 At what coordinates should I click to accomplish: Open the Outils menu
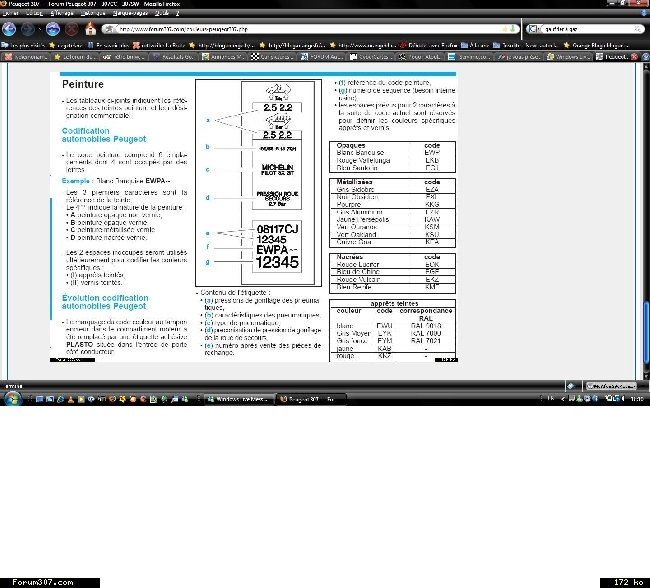[x=162, y=13]
